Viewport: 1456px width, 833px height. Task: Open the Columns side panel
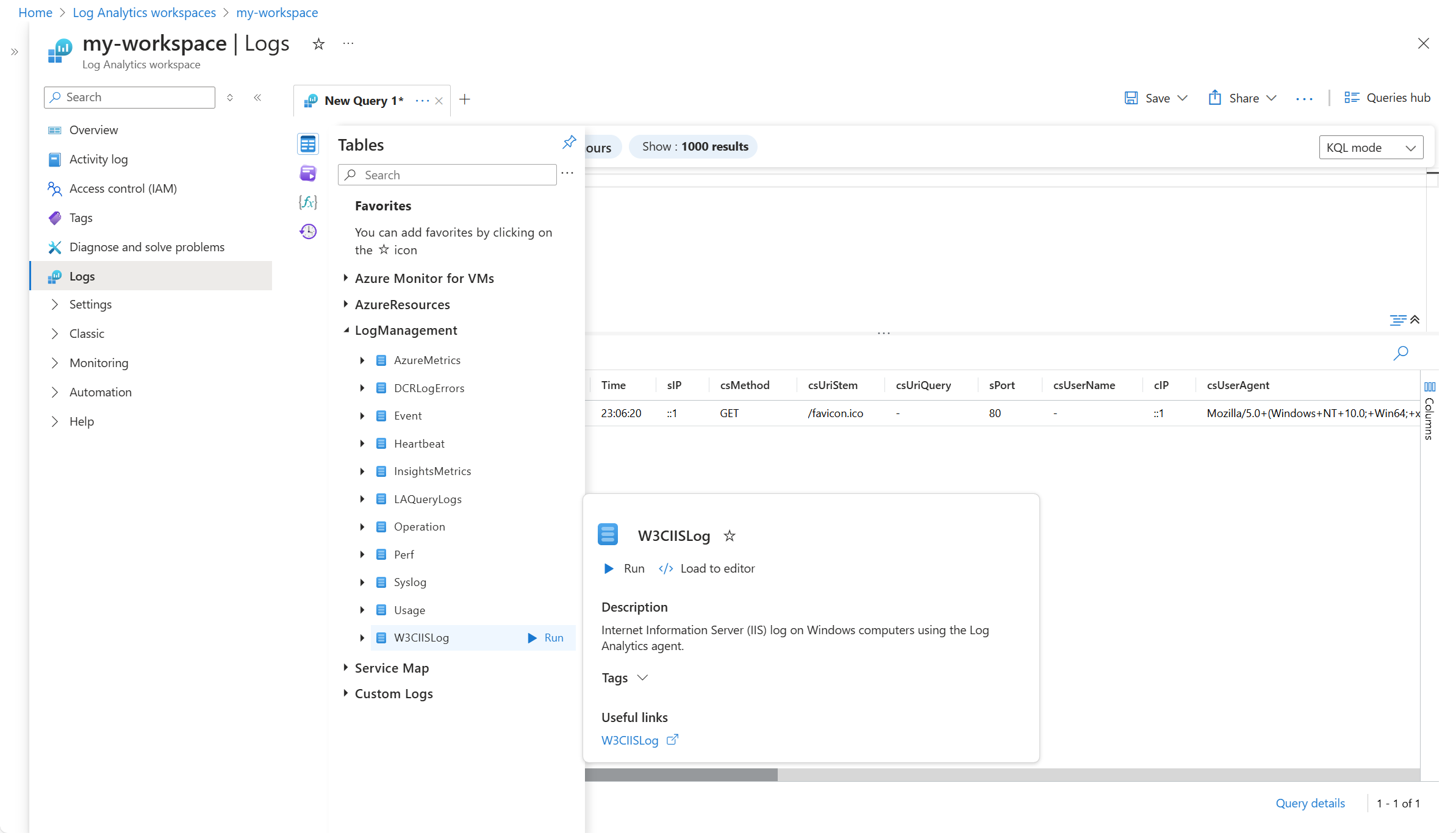tap(1429, 412)
